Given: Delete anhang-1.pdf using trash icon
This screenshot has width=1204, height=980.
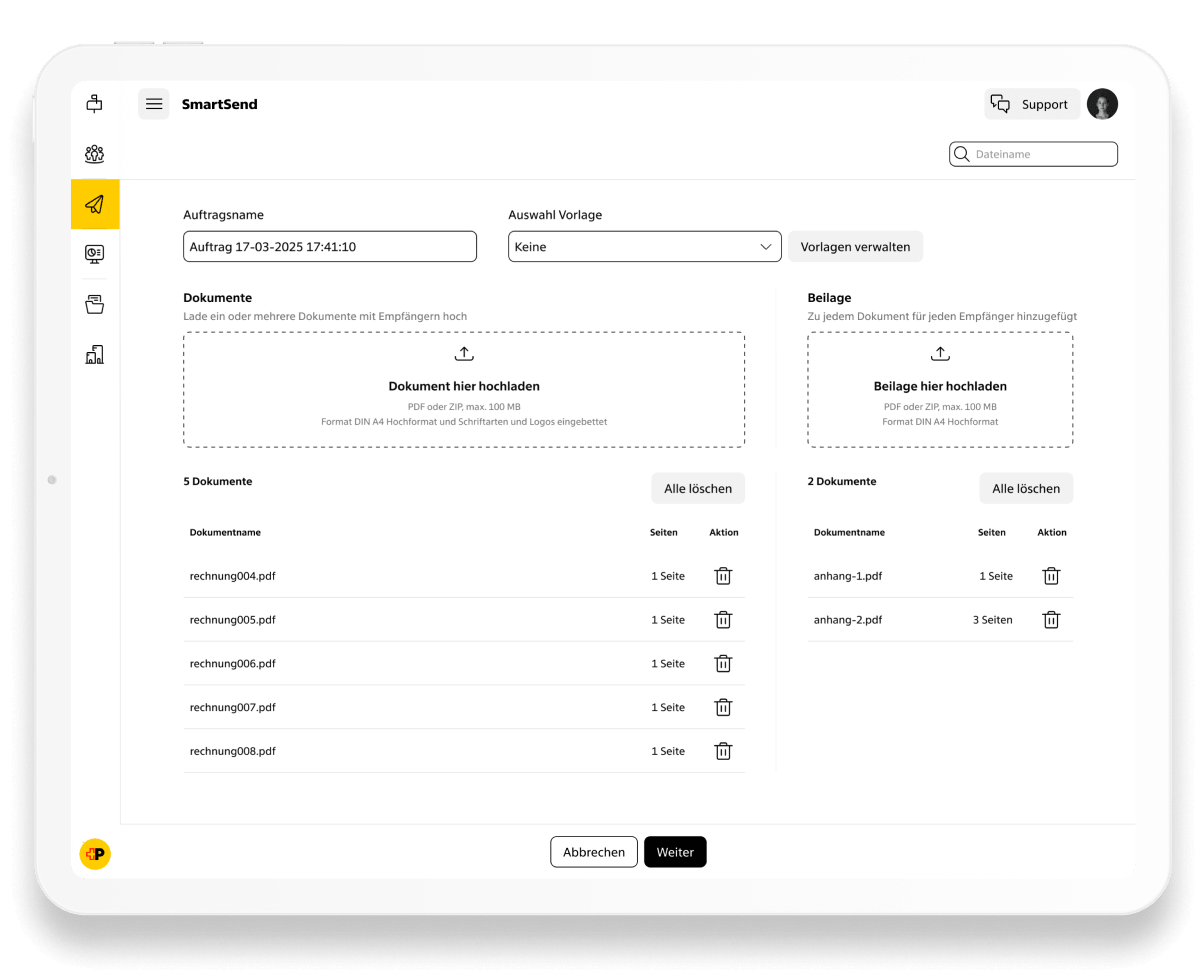Looking at the screenshot, I should [1051, 576].
